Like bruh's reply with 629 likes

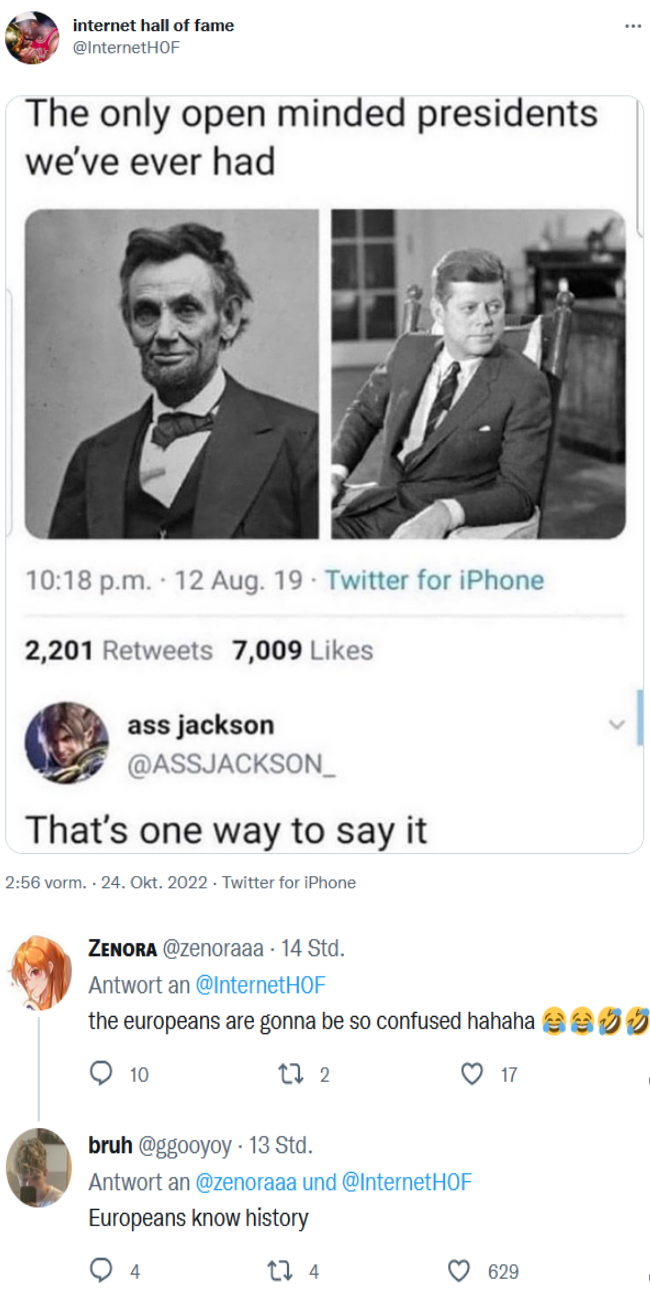pos(460,1271)
